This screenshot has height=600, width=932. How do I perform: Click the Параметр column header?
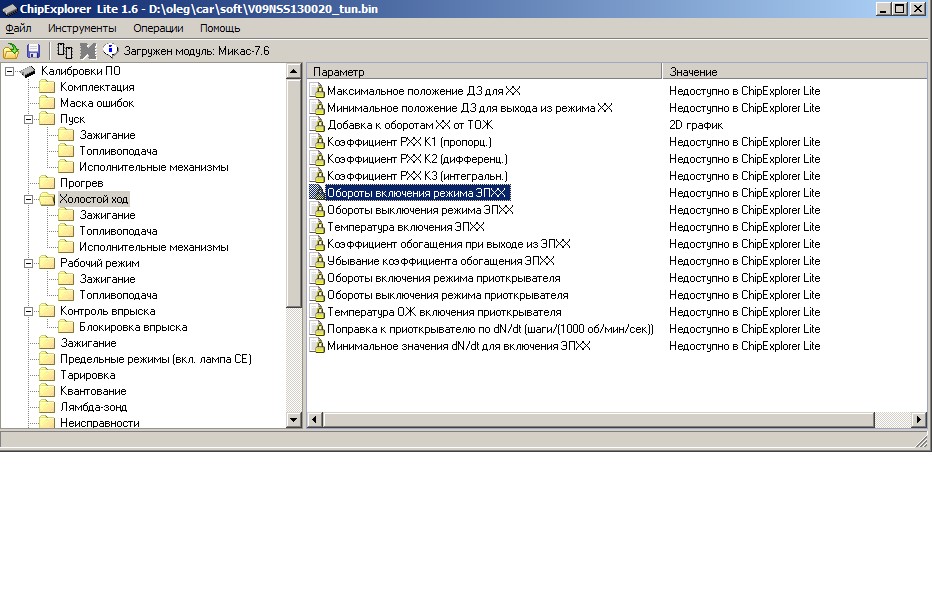[484, 72]
